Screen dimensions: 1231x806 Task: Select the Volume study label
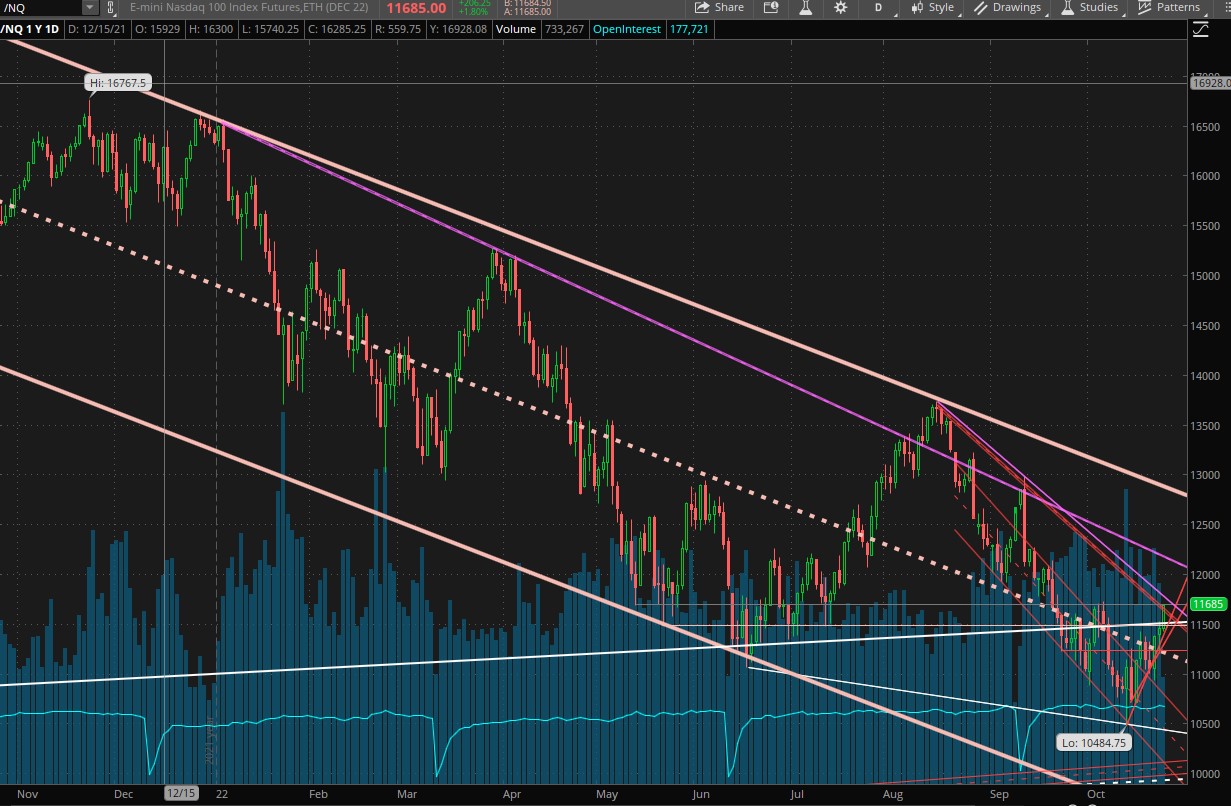[x=515, y=29]
